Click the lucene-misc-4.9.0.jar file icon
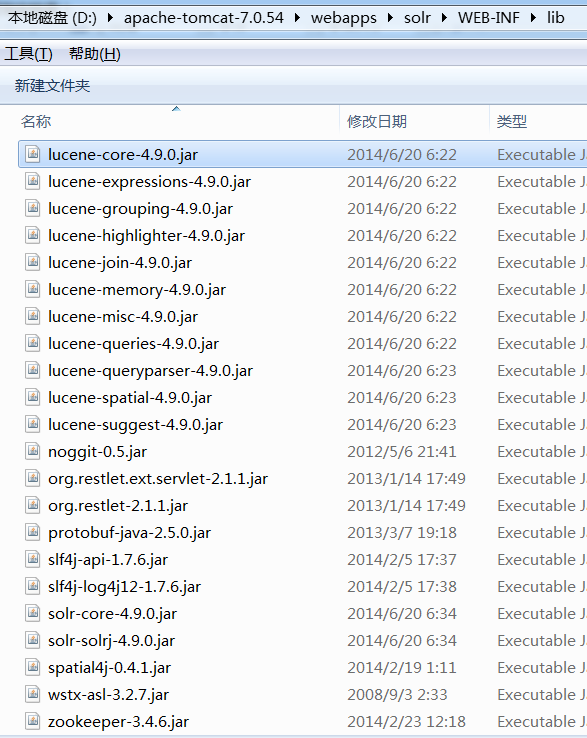 coord(32,316)
